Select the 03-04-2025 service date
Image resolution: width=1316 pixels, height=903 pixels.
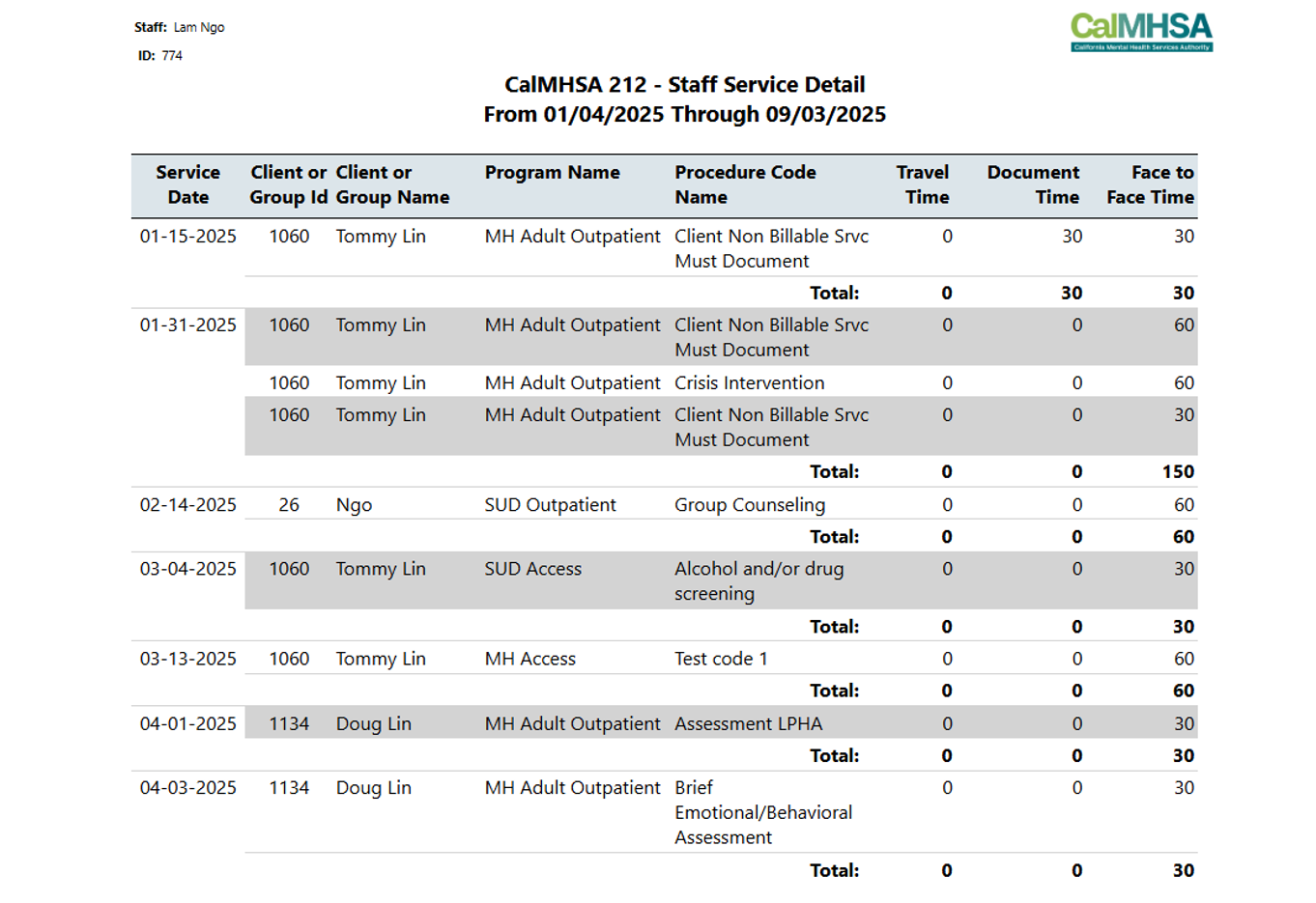(x=188, y=569)
